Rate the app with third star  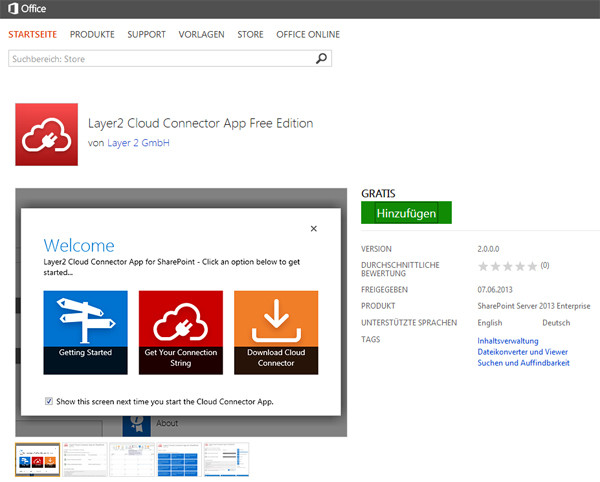tap(508, 266)
